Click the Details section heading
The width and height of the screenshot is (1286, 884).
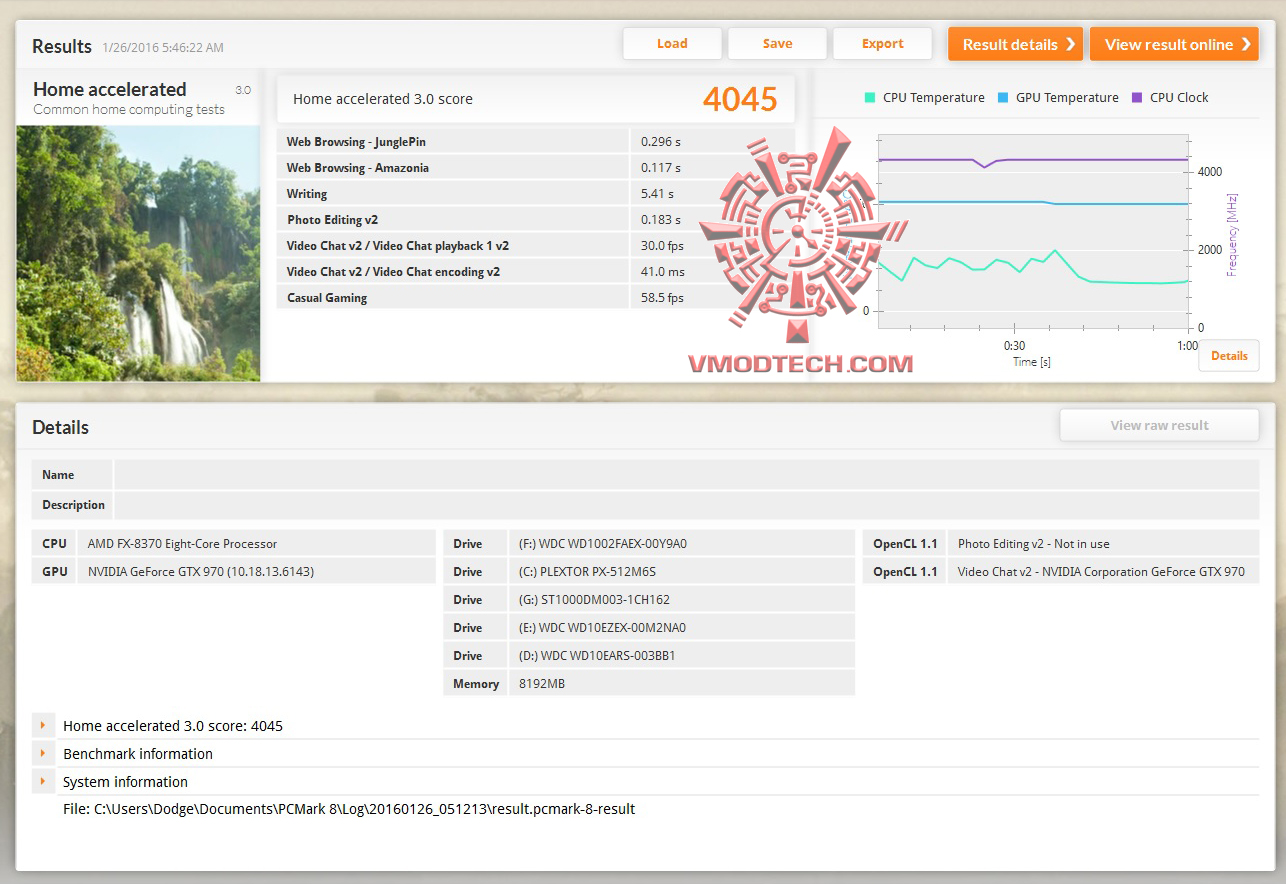[x=60, y=427]
